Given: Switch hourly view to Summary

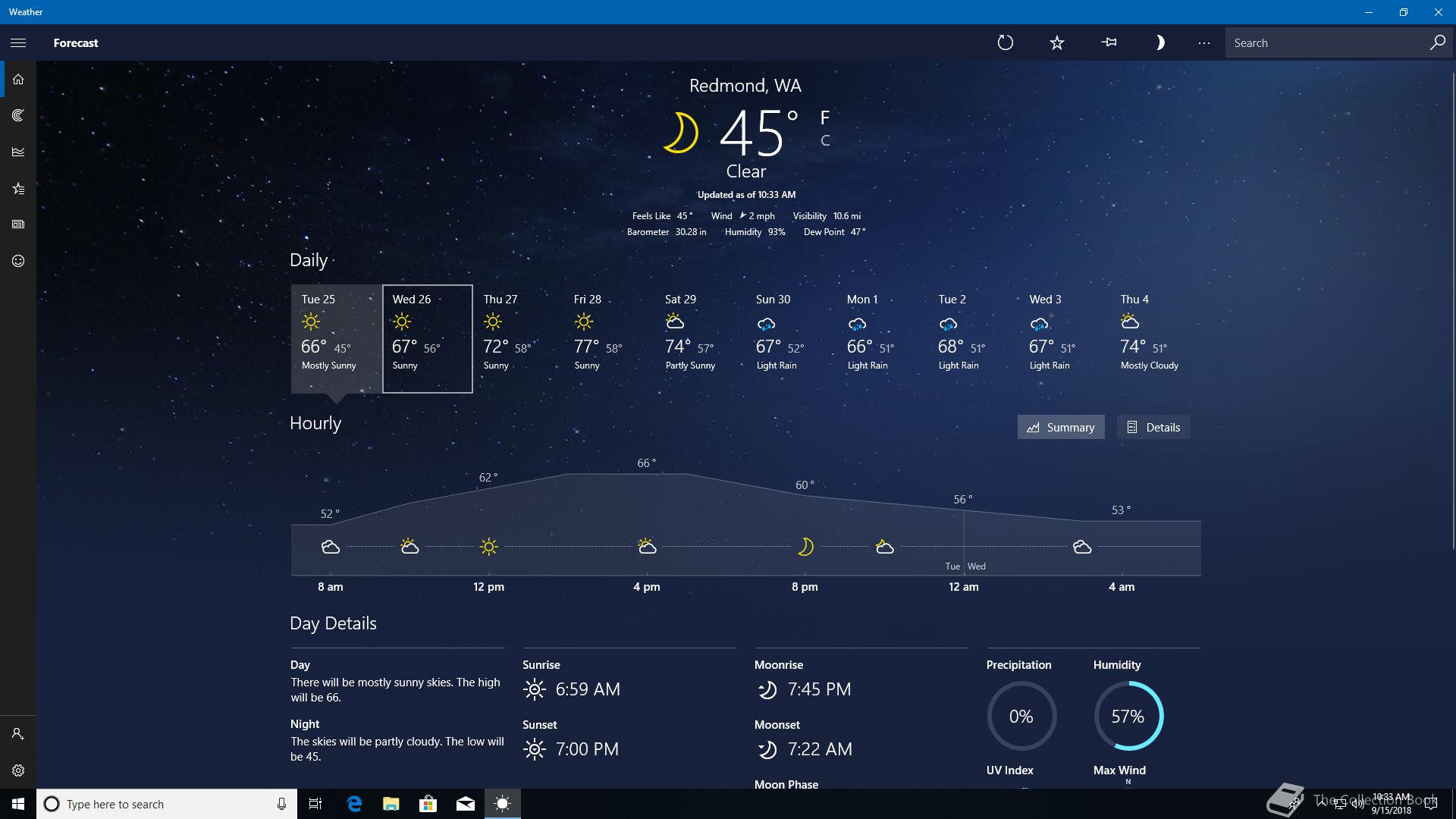Looking at the screenshot, I should click(1060, 427).
